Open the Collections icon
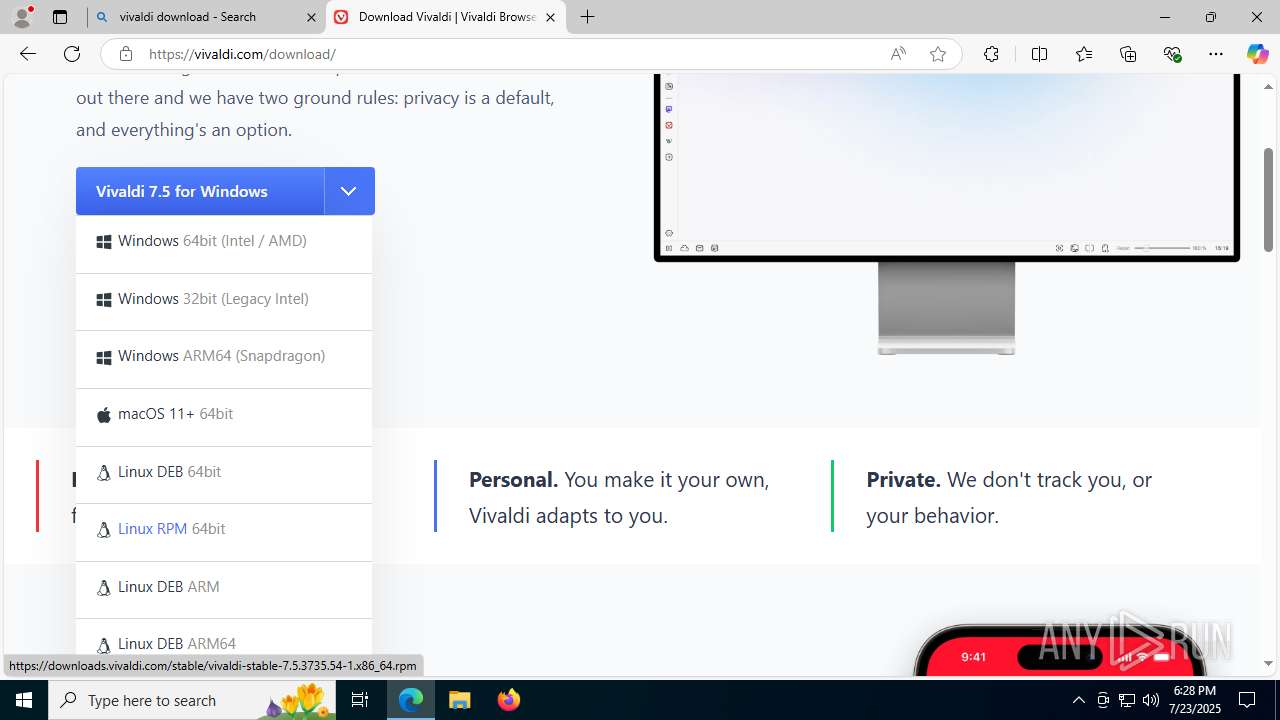1280x720 pixels. pos(1128,54)
